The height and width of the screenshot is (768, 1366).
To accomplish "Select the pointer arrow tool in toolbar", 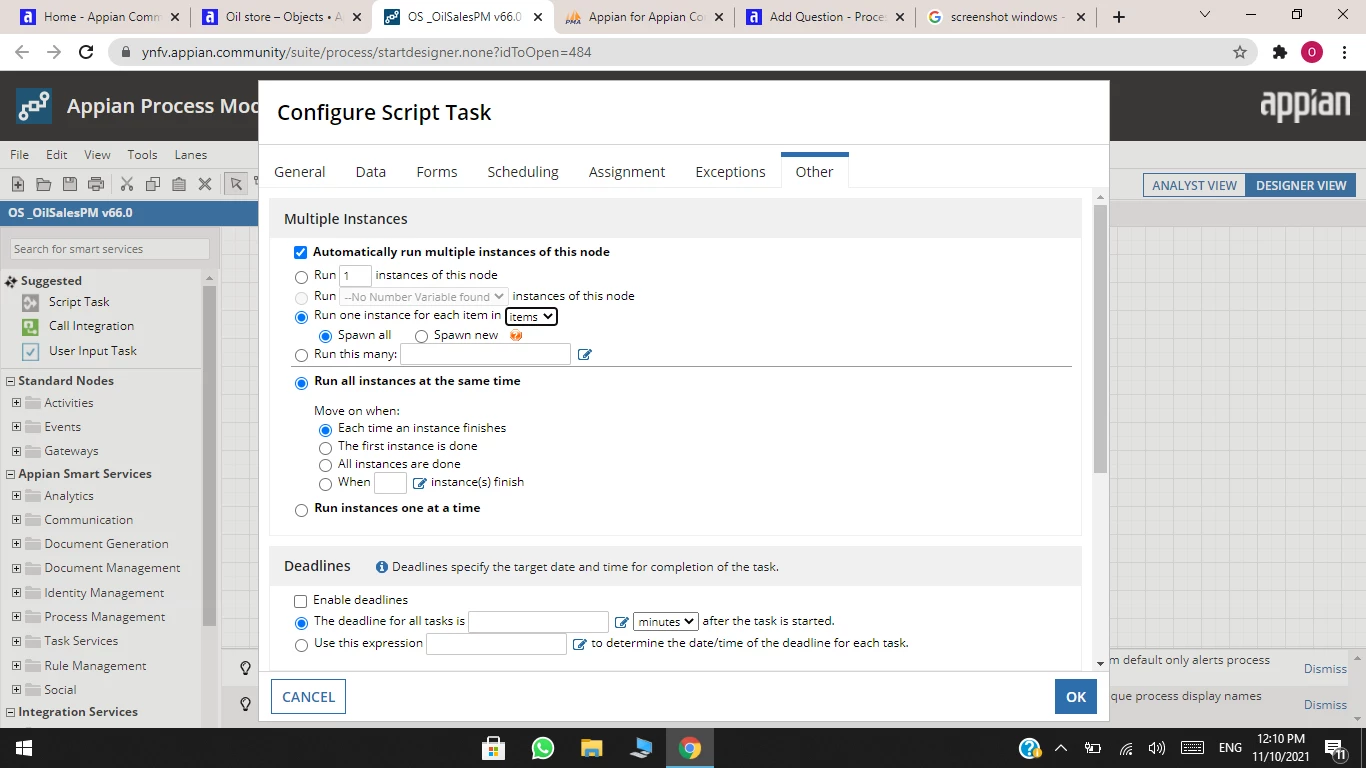I will (x=236, y=184).
